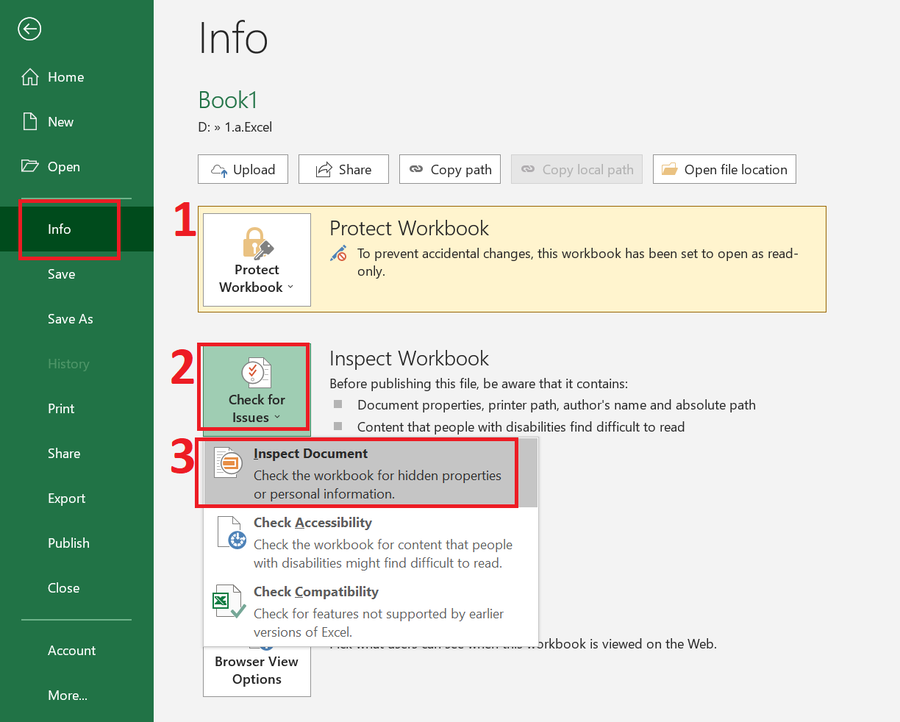Open Print in the sidebar
This screenshot has width=900, height=722.
[77, 409]
